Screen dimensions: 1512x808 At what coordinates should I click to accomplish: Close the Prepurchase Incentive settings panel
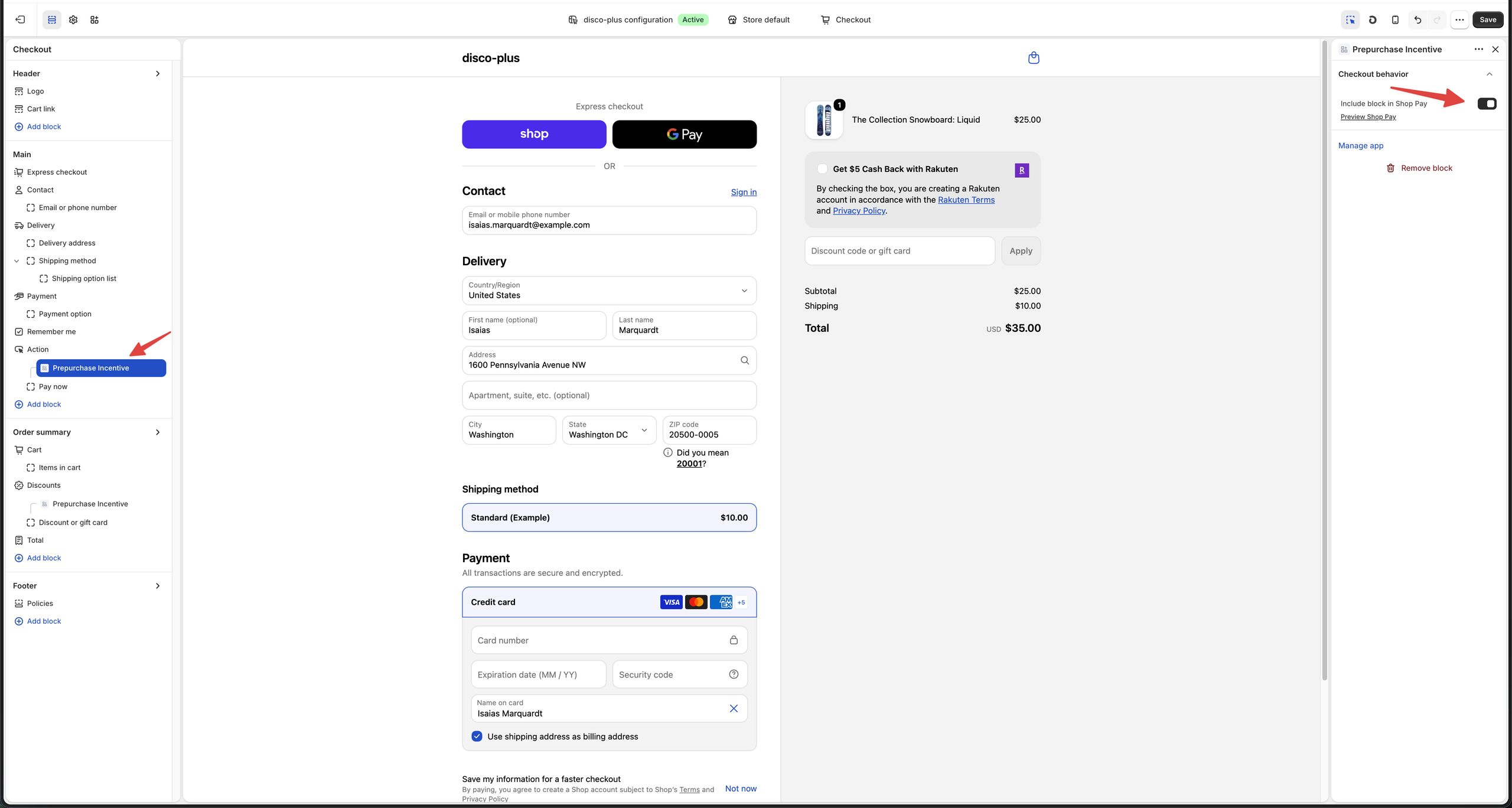(x=1495, y=49)
